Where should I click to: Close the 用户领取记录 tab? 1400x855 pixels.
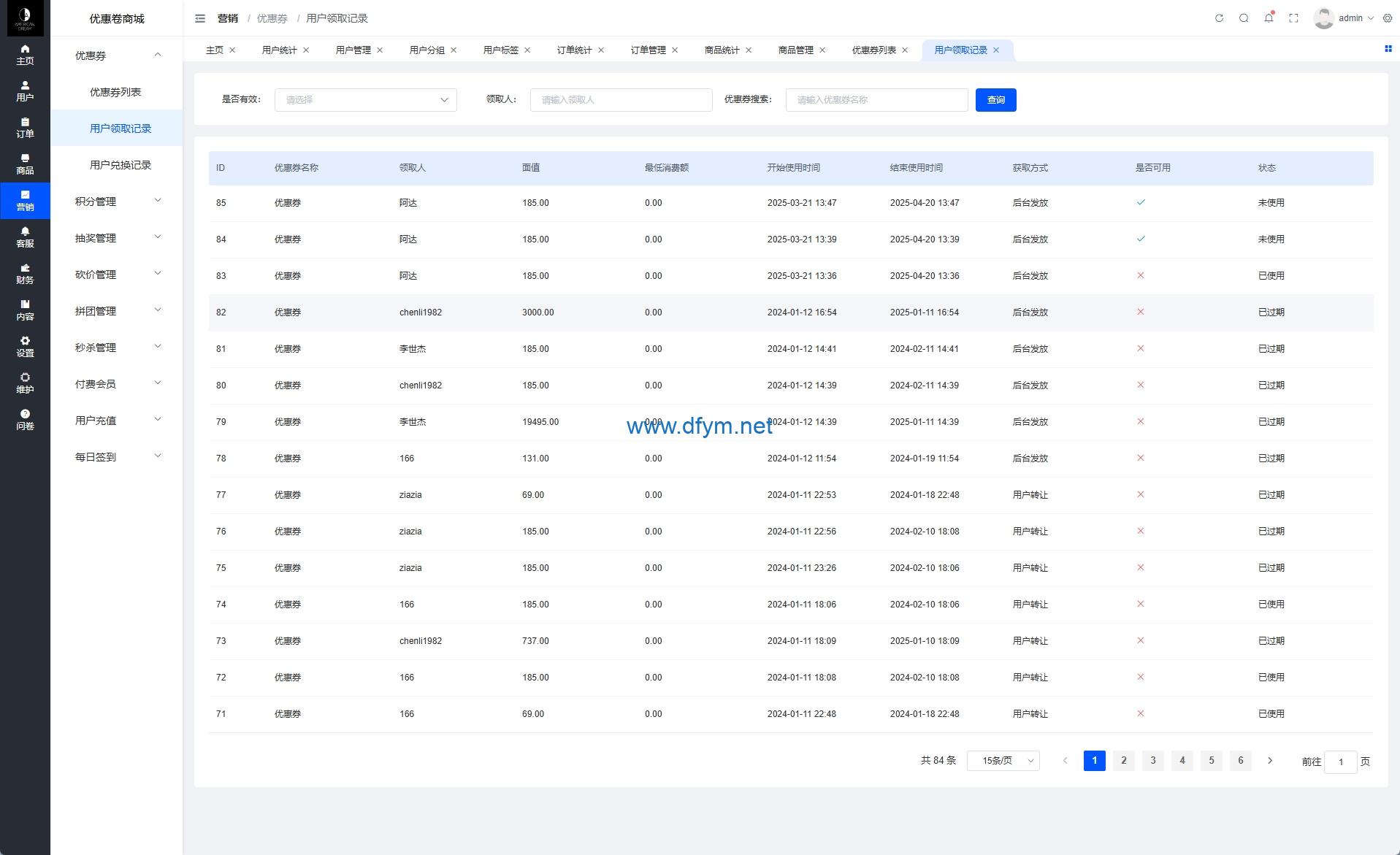(x=995, y=50)
